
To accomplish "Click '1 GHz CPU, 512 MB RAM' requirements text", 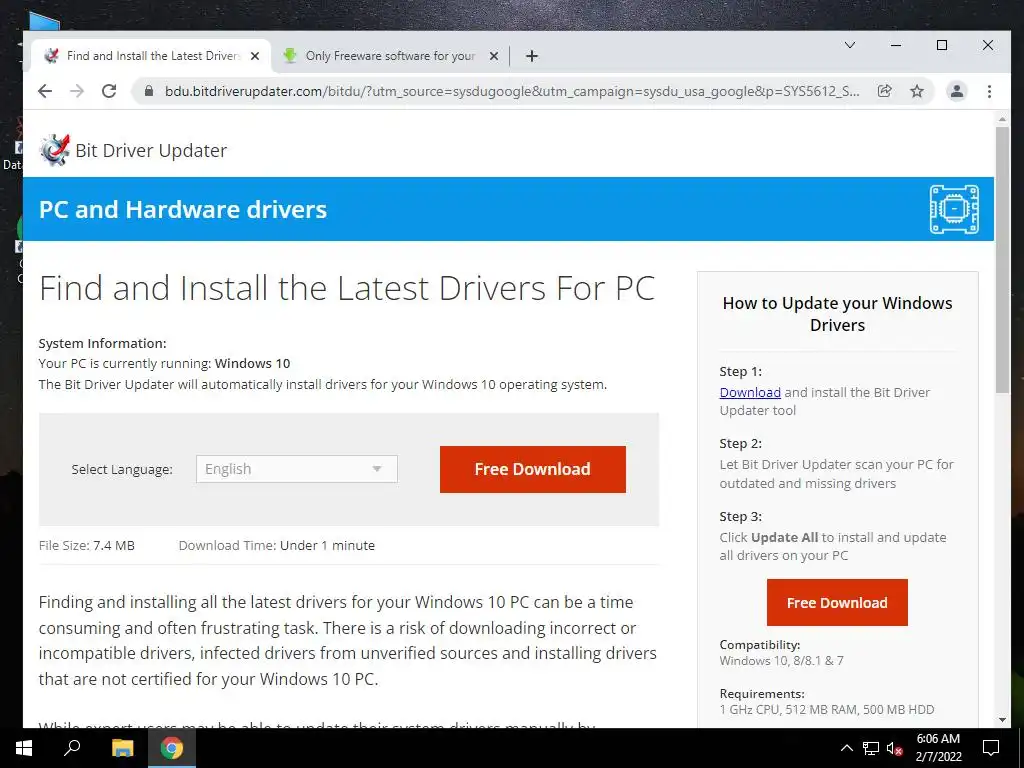I will click(x=827, y=710).
